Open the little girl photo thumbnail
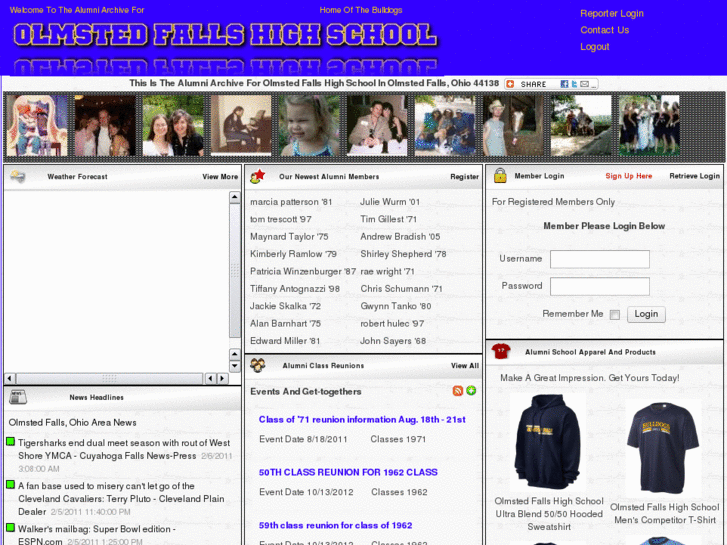 click(x=309, y=125)
